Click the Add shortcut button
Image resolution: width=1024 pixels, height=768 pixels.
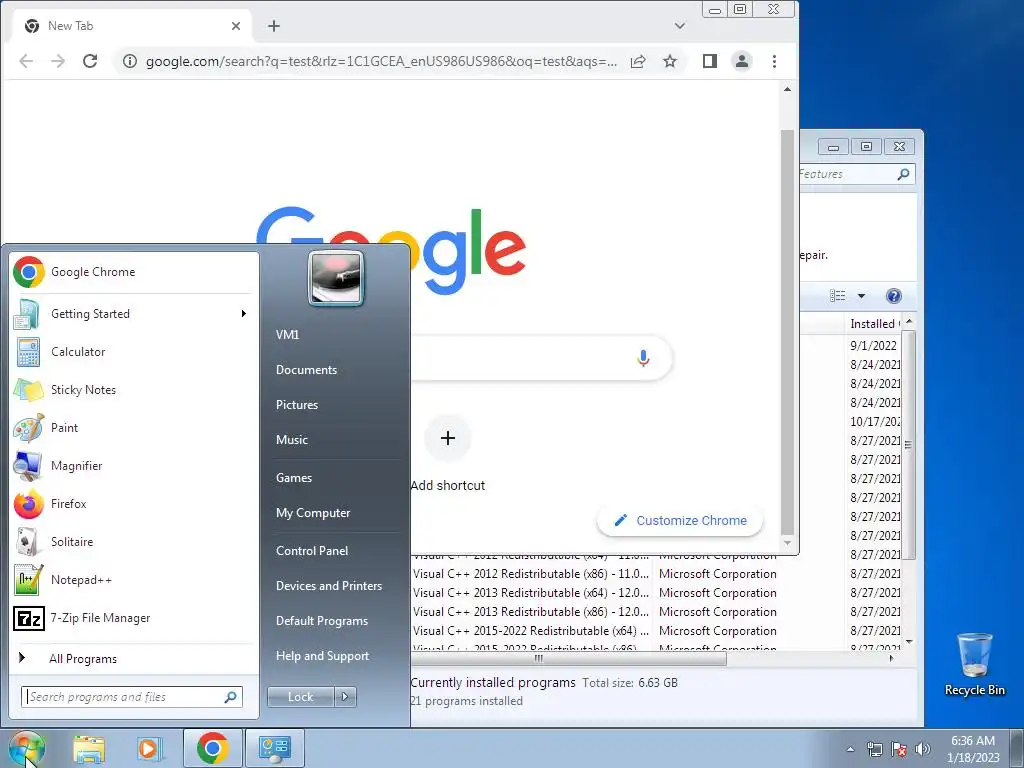447,453
